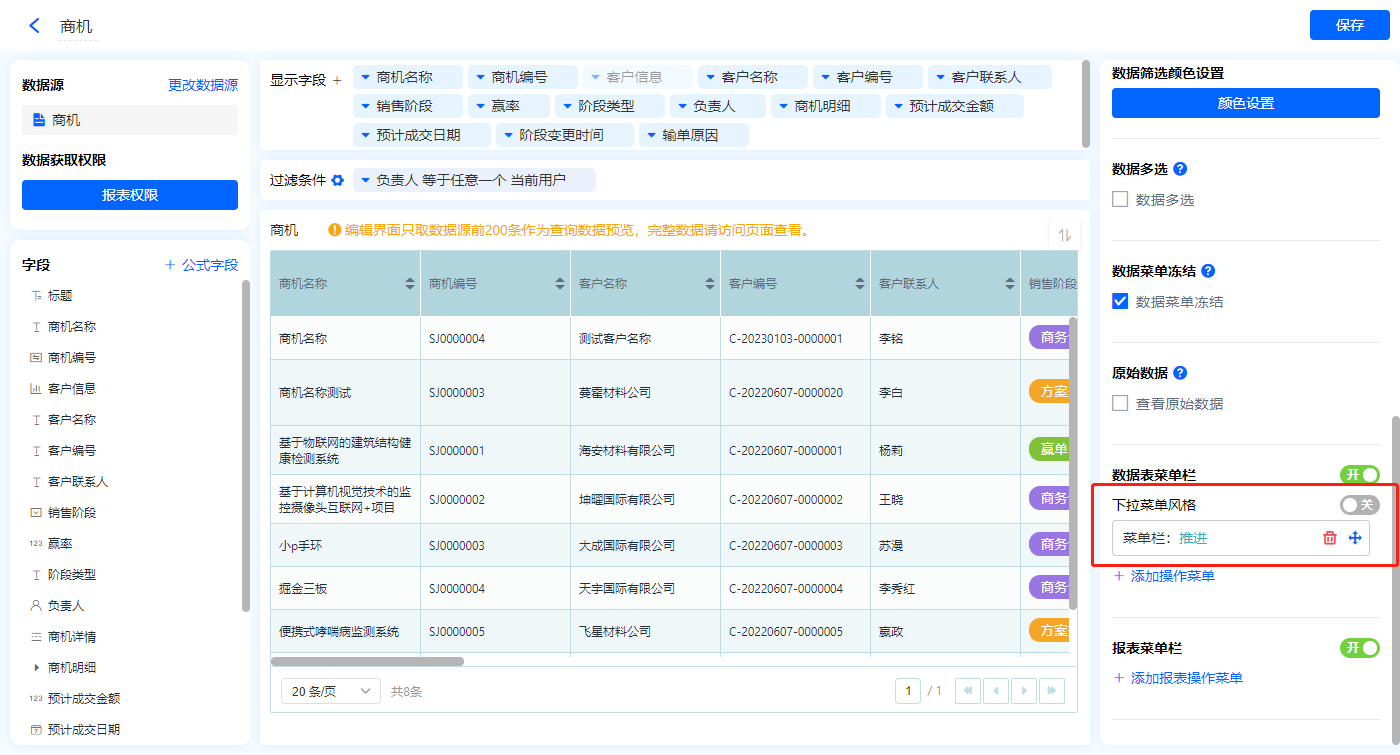1400x755 pixels.
Task: Click the help icon next to 数据多选
Action: (x=1180, y=169)
